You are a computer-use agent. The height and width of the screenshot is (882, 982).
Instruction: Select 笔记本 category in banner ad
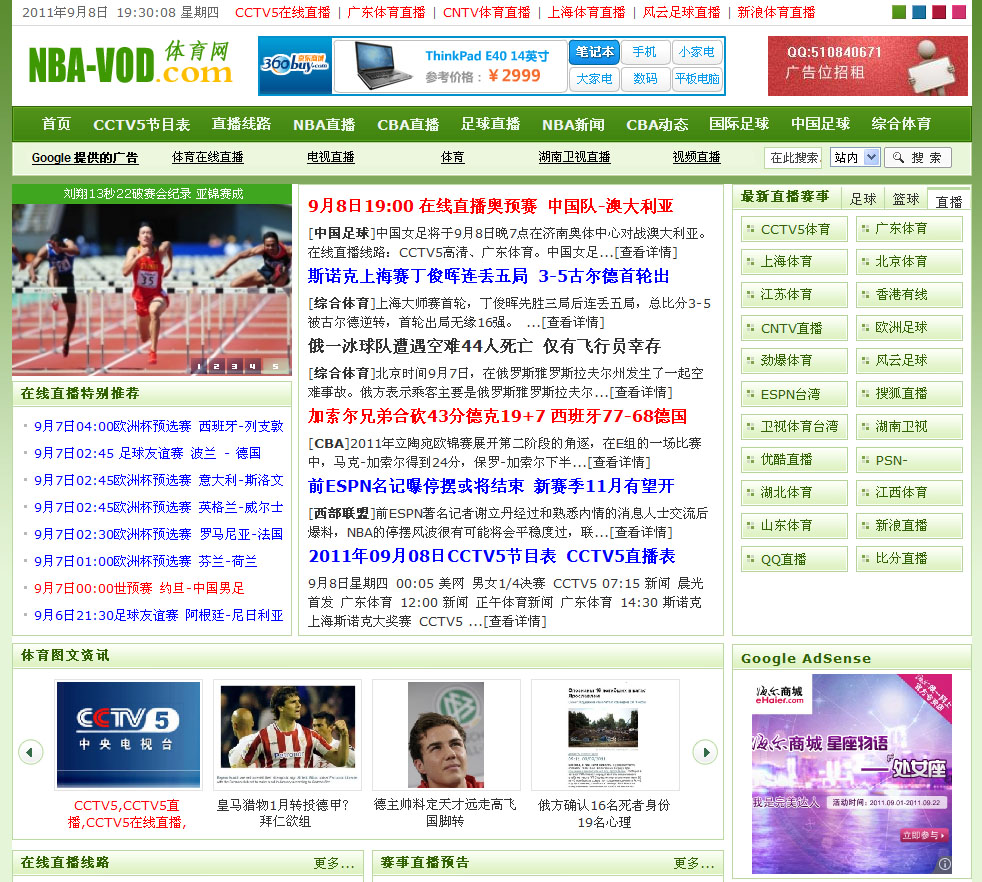coord(594,52)
